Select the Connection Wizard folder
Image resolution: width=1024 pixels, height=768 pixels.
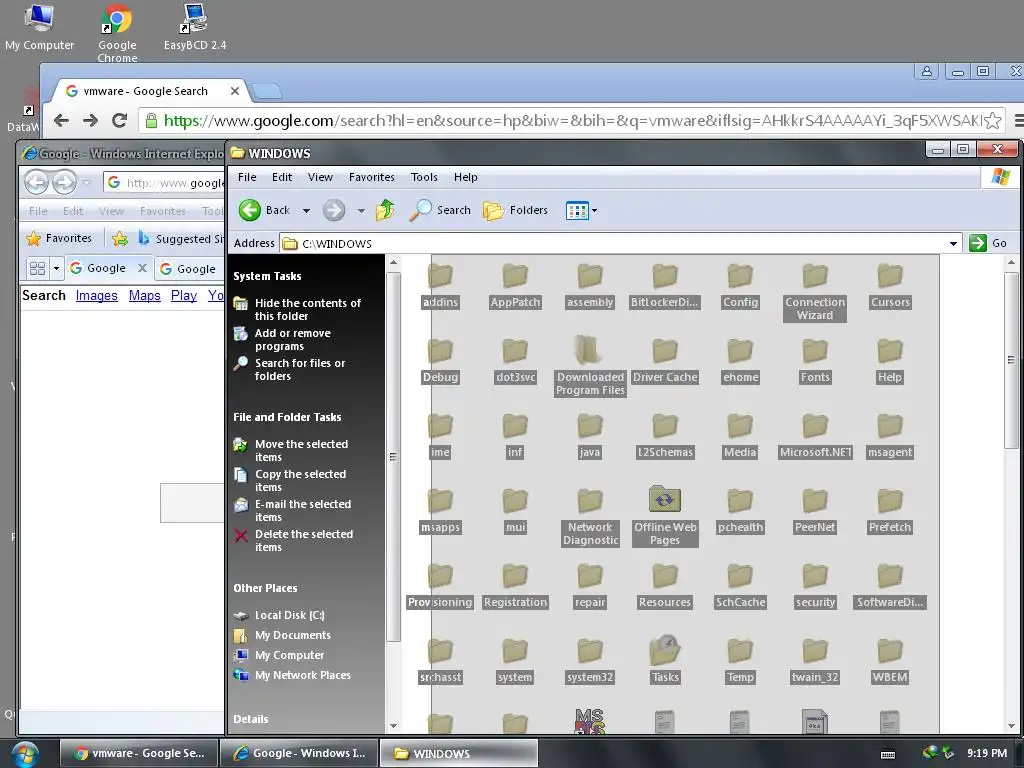pyautogui.click(x=815, y=276)
